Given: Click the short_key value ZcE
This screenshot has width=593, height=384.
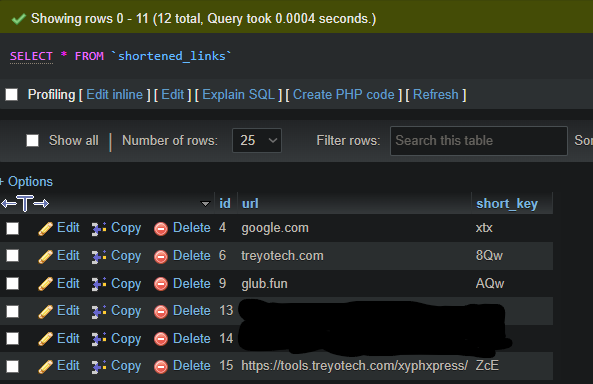Looking at the screenshot, I should (x=487, y=366).
